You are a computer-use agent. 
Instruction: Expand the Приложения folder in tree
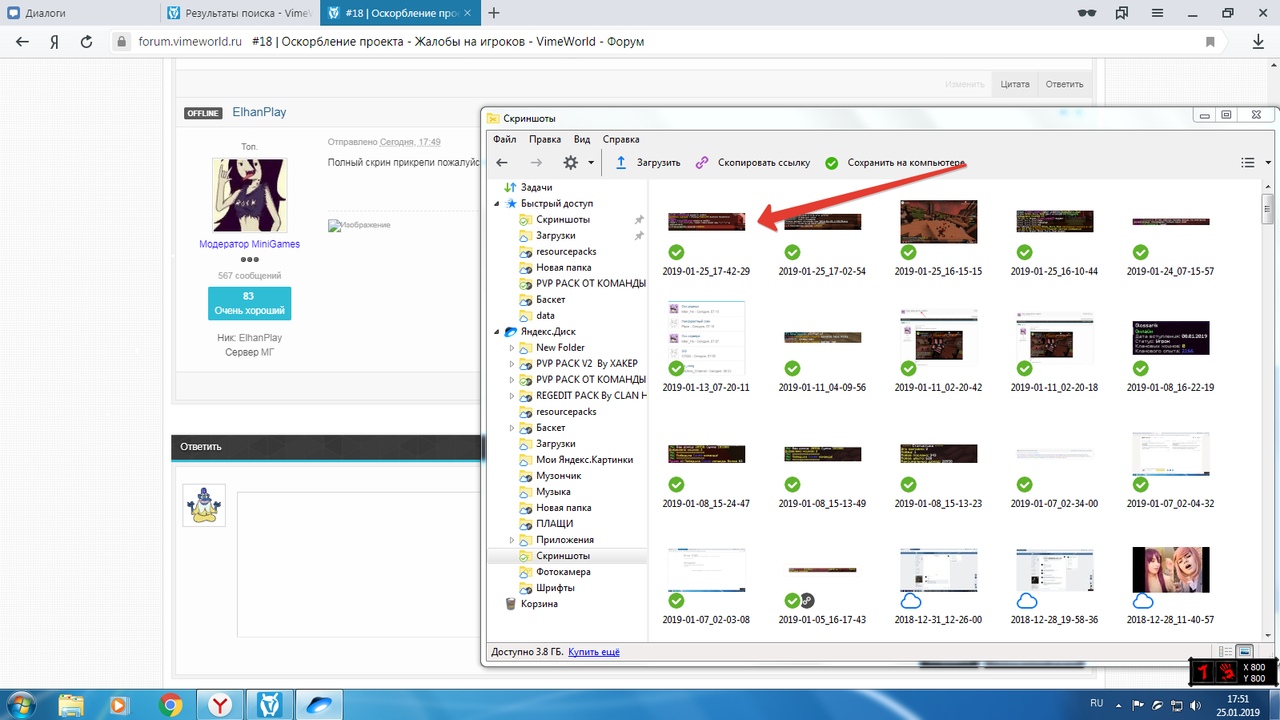click(512, 540)
